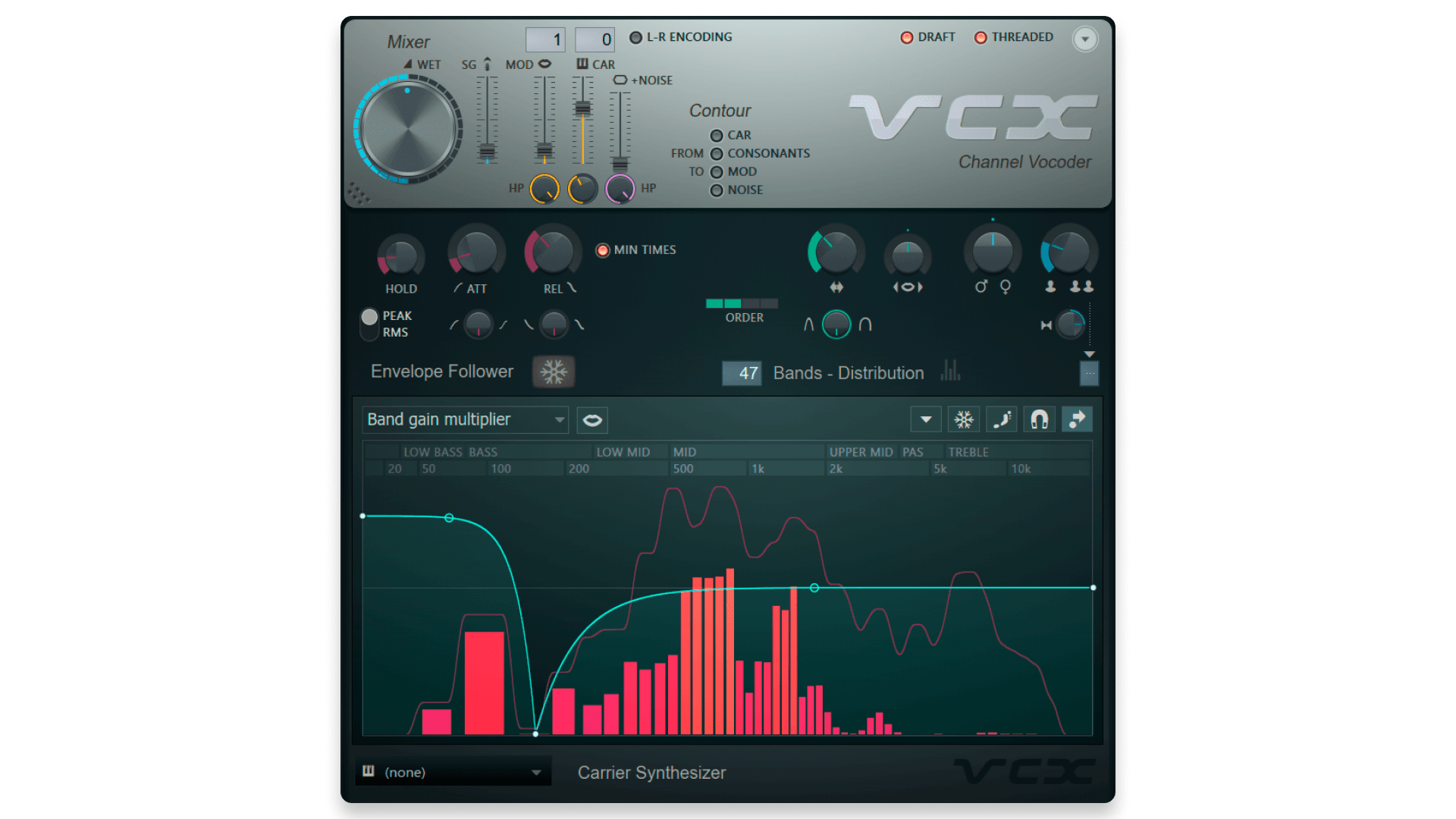Select the headphone monitor icon in band controls
Screen dimensions: 1456x819
click(x=1038, y=421)
